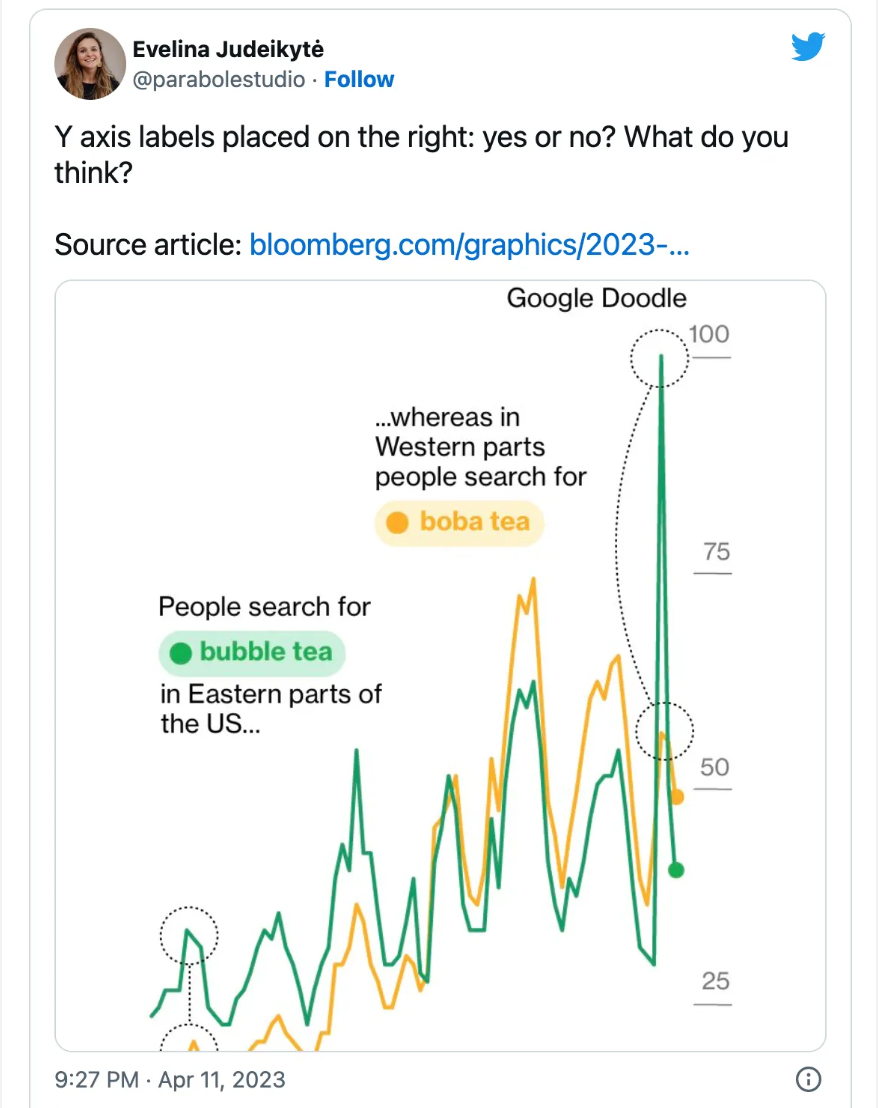Image resolution: width=878 pixels, height=1108 pixels.
Task: Click the Twitter bird logo icon
Action: click(x=807, y=47)
